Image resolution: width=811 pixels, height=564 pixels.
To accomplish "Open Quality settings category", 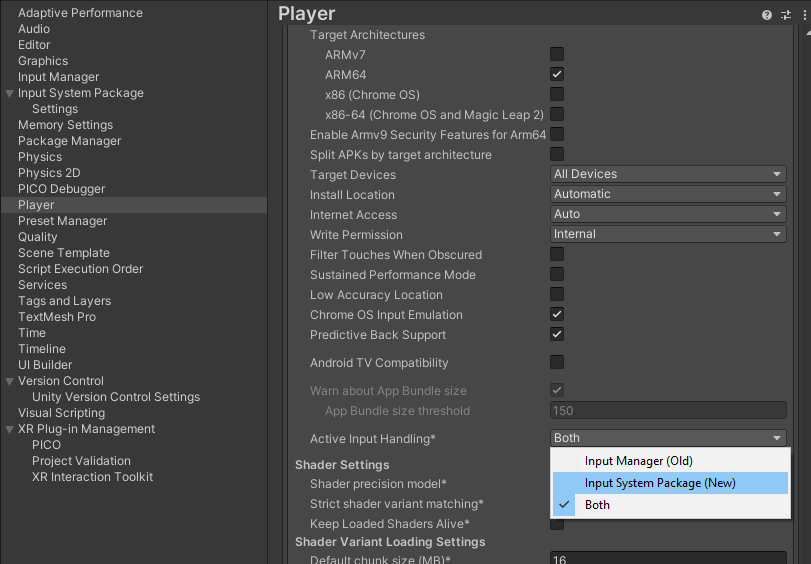I will pos(38,237).
